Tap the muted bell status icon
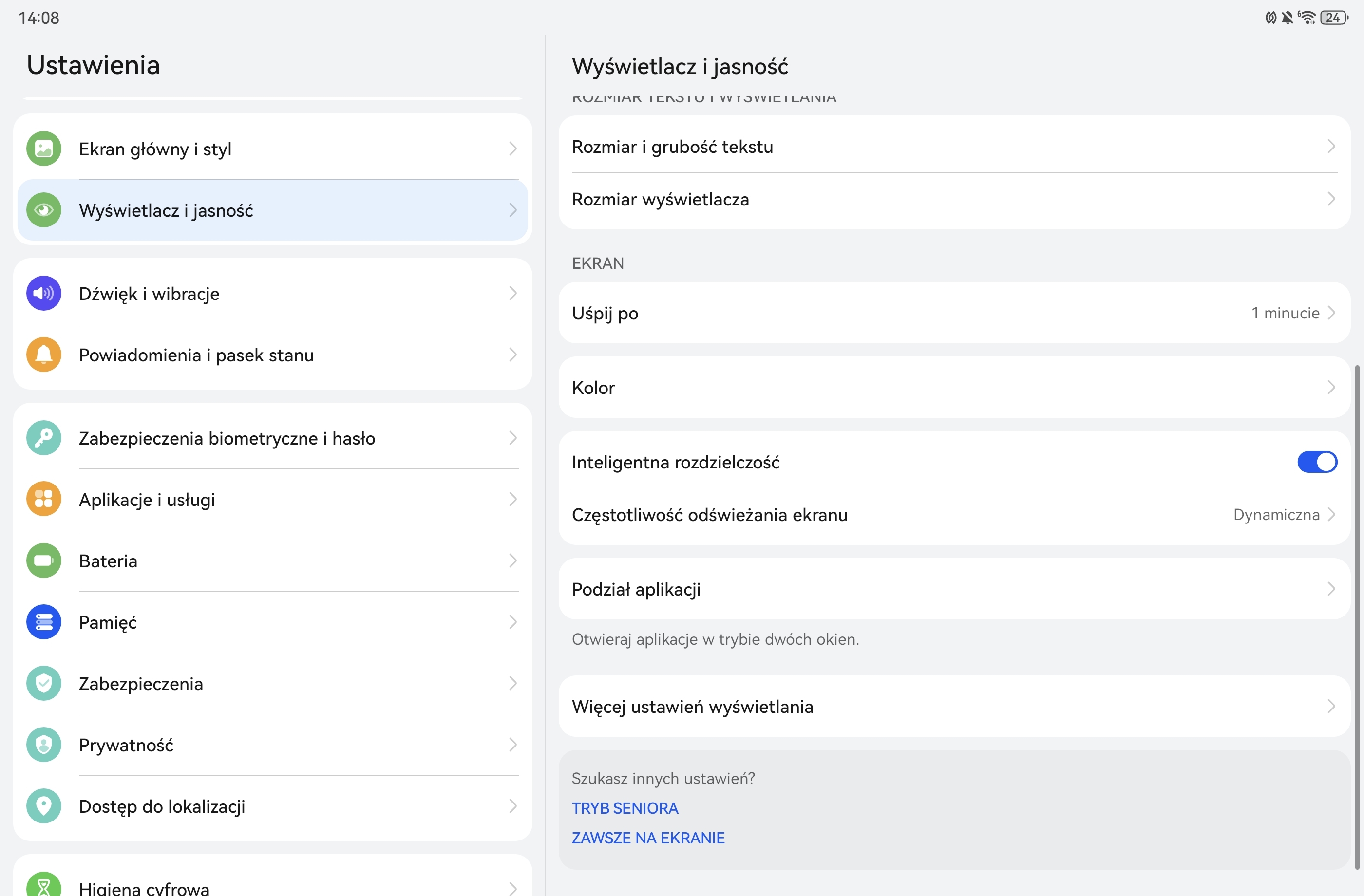This screenshot has height=896, width=1364. [x=1288, y=17]
